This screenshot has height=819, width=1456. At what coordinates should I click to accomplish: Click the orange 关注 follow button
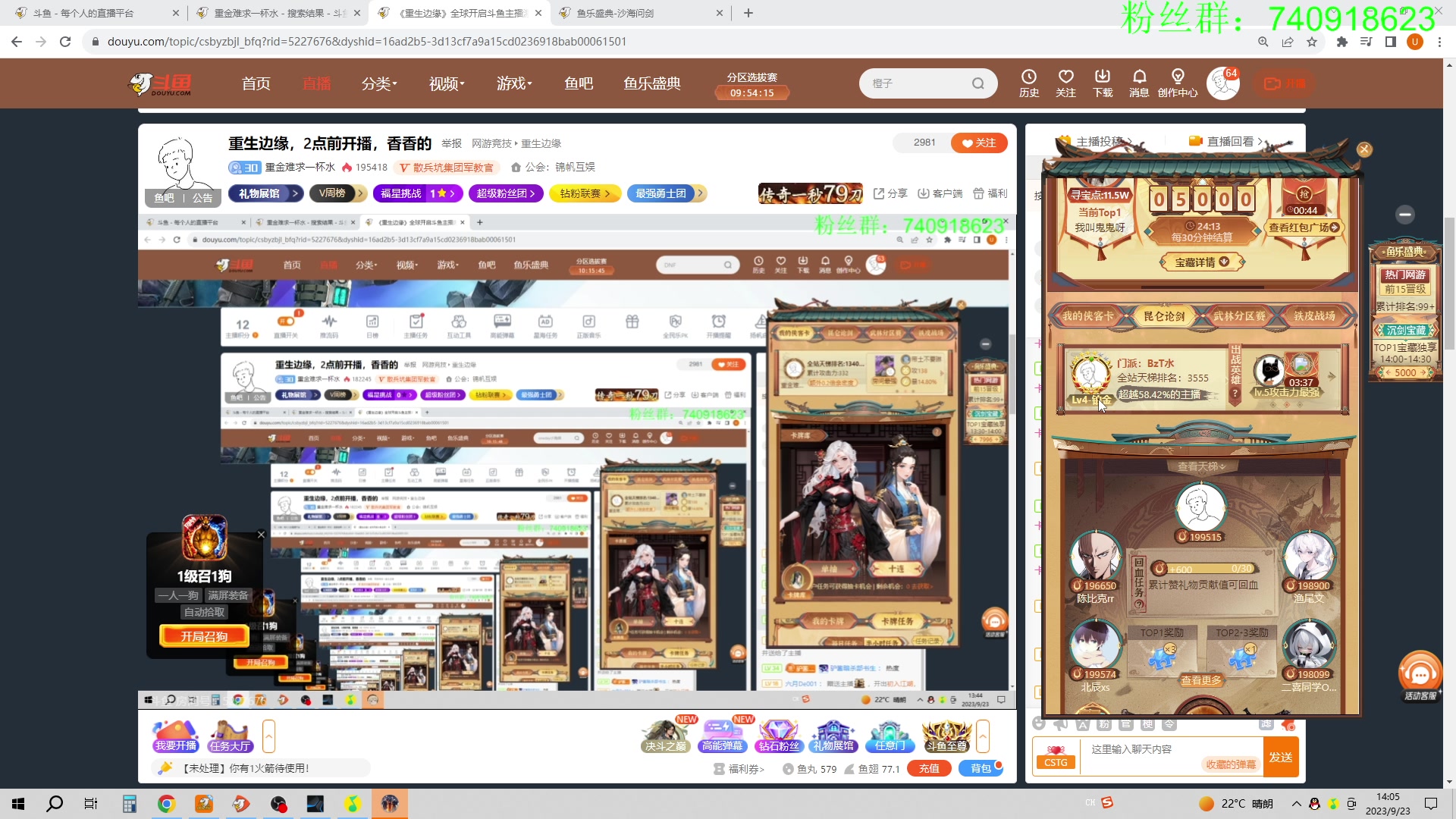[979, 143]
